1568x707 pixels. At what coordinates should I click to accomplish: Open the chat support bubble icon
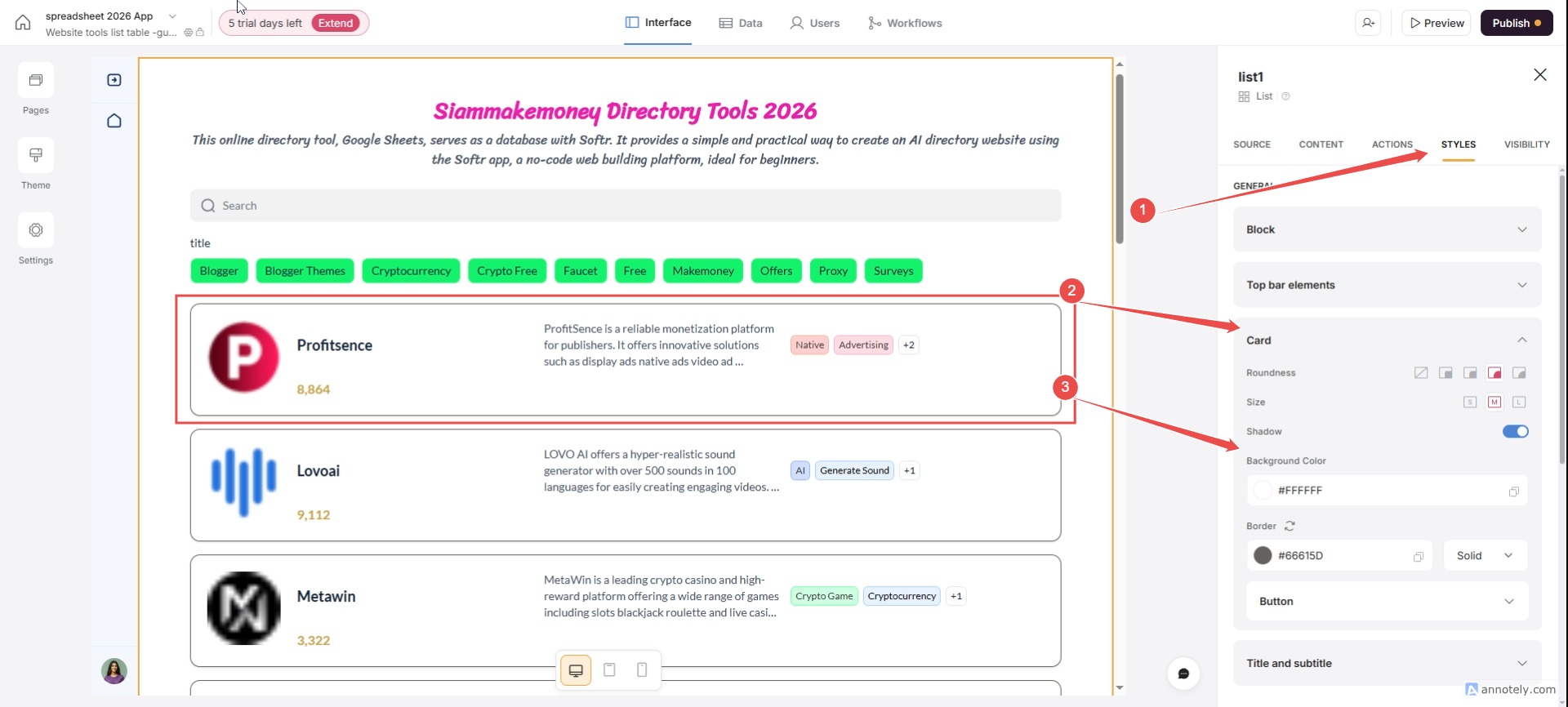point(1183,674)
